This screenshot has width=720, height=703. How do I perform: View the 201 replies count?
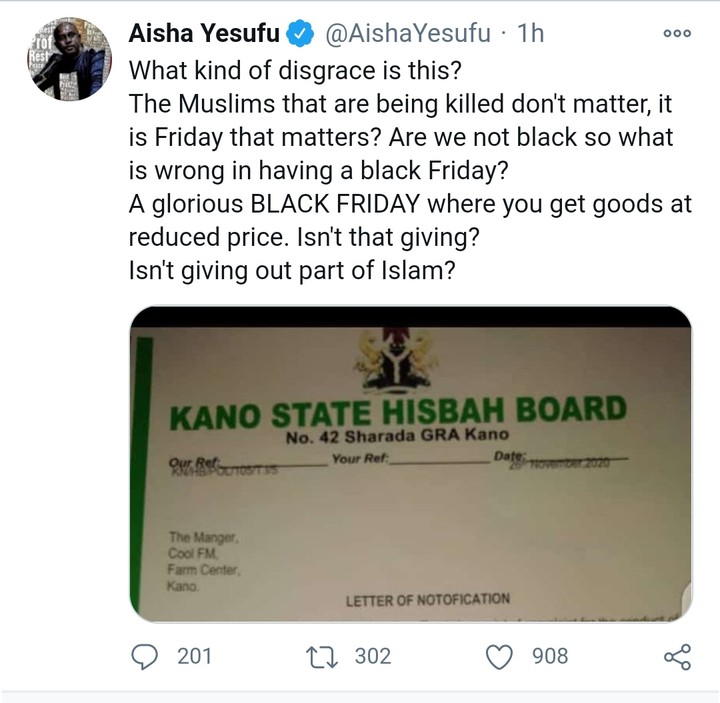[194, 656]
